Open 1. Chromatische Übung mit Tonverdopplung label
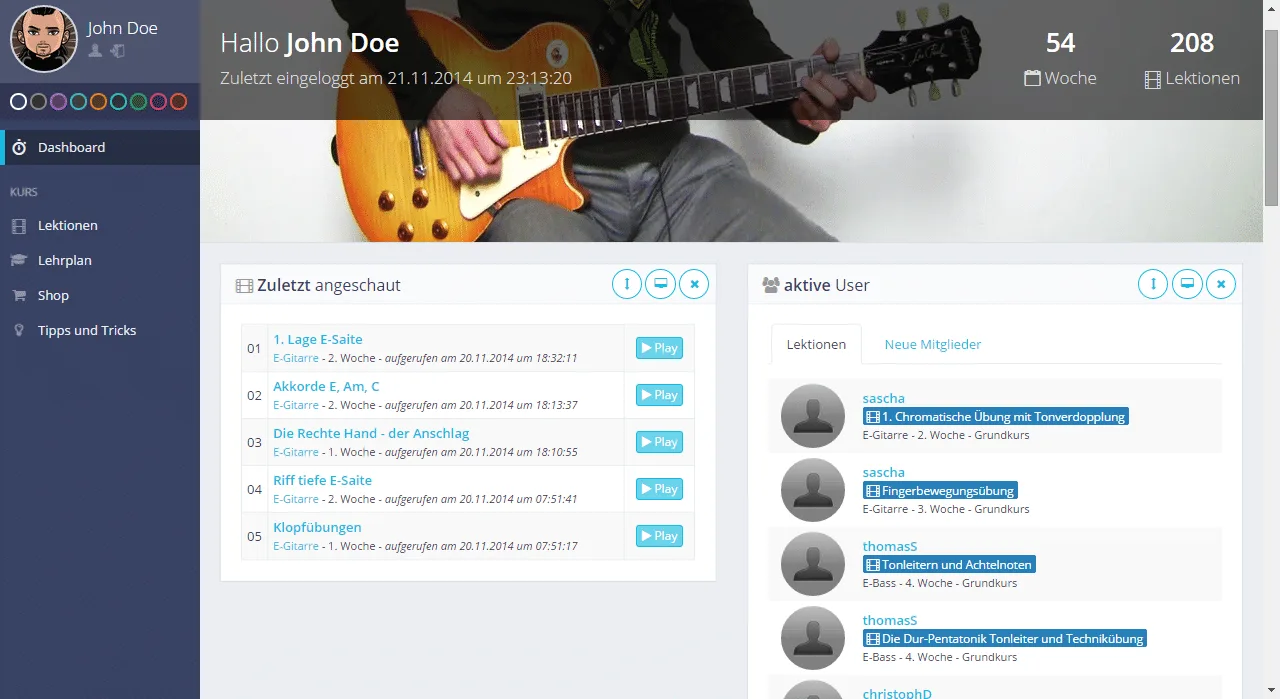This screenshot has width=1280, height=699. pyautogui.click(x=995, y=416)
